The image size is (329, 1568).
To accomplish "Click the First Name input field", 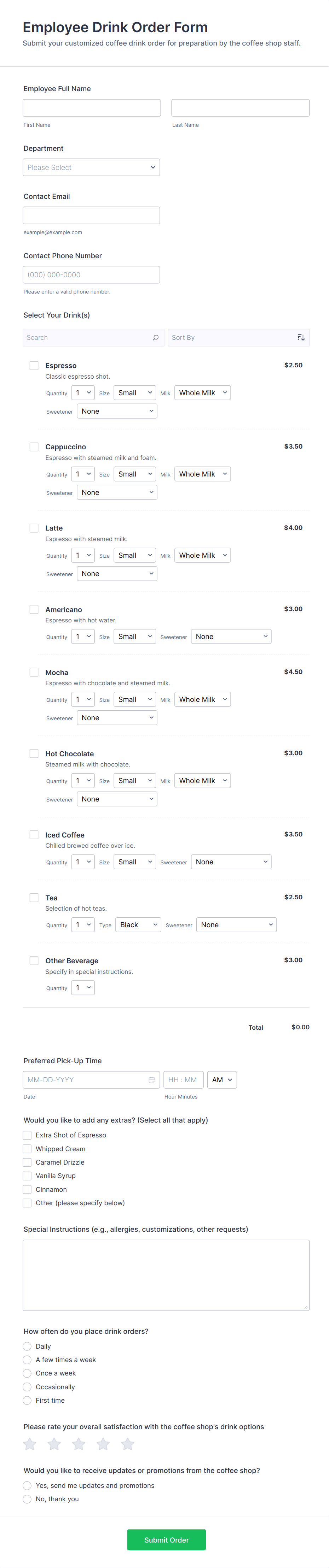I will (92, 108).
